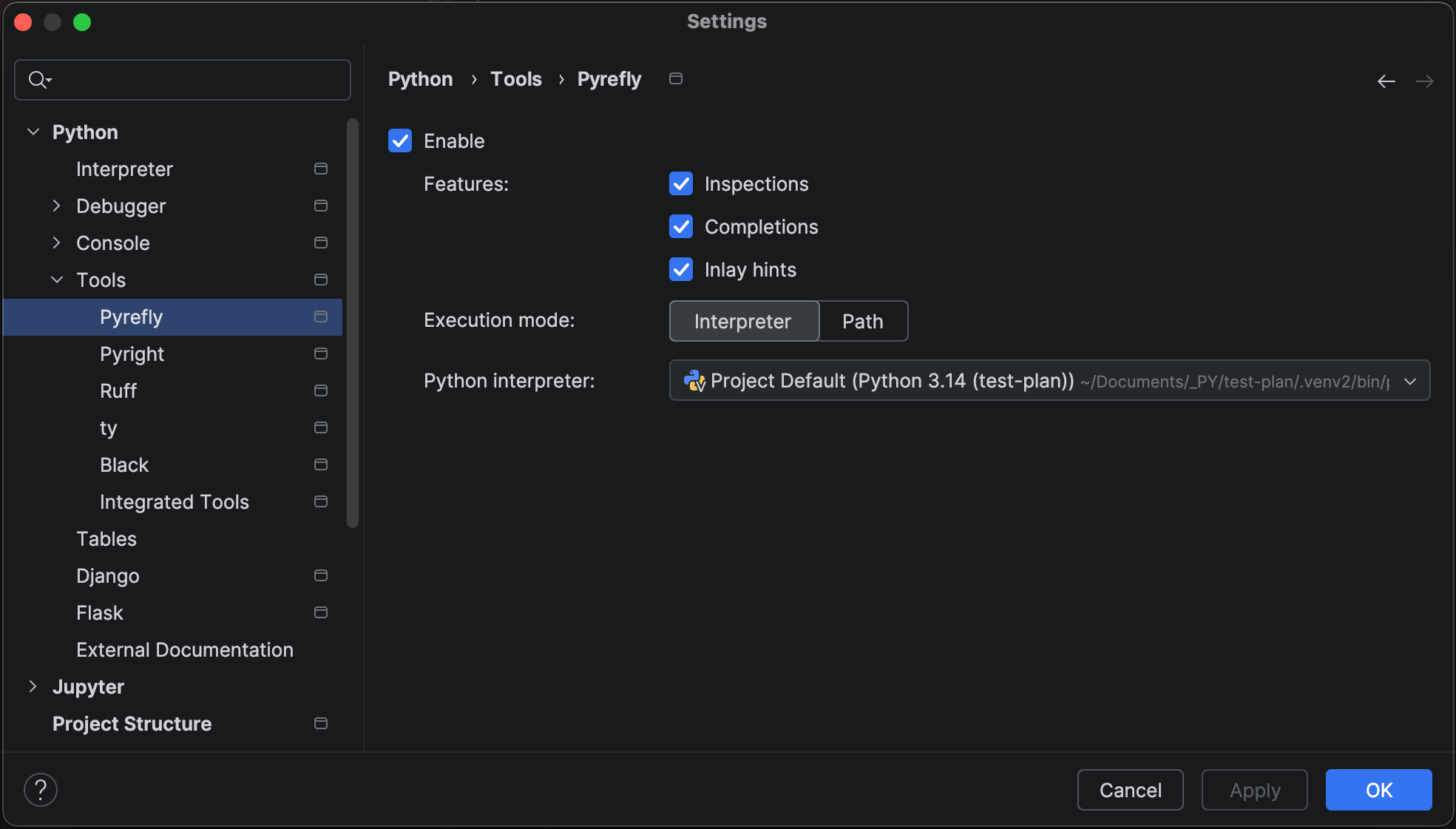The width and height of the screenshot is (1456, 829).
Task: Click project-level icon next to Ruff item
Action: pyautogui.click(x=320, y=390)
